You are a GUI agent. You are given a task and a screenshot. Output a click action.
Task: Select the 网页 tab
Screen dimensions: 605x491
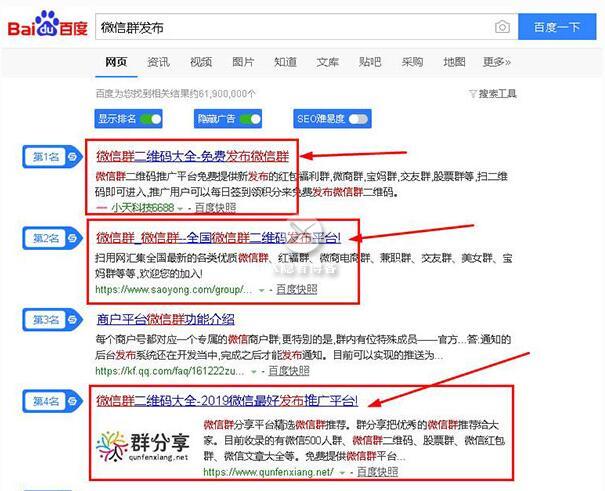[x=116, y=62]
